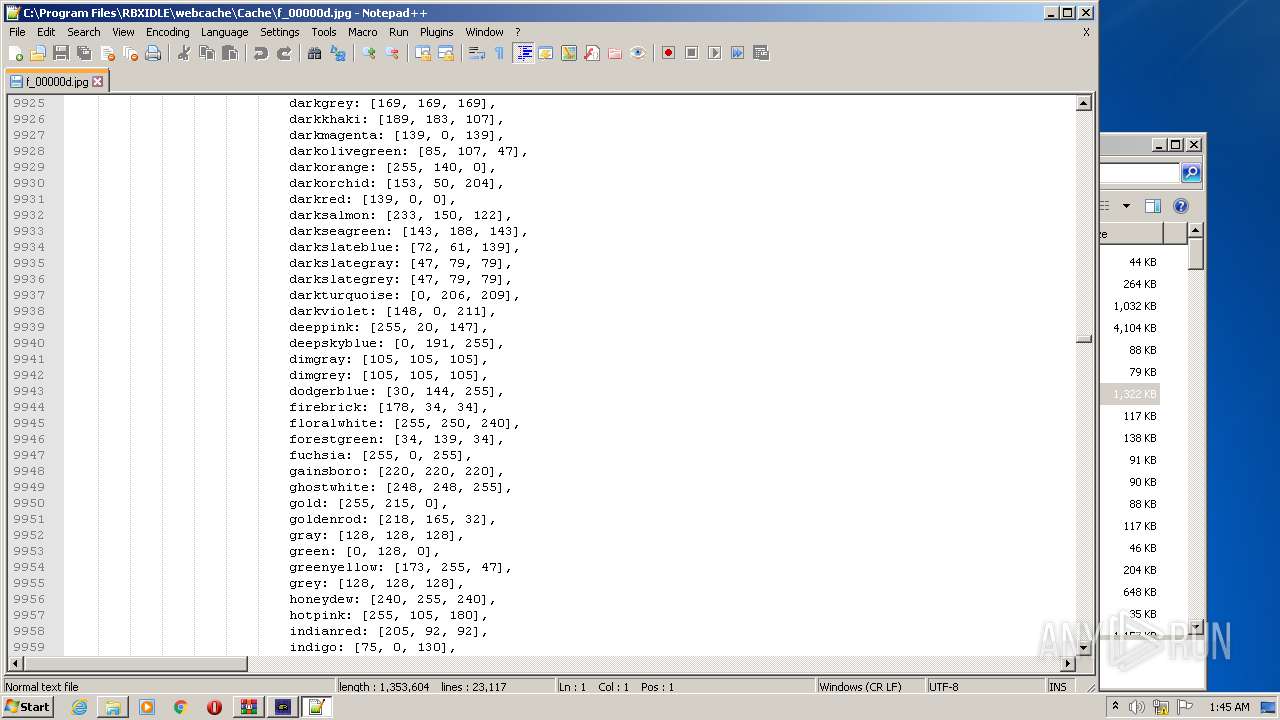Open the Encoding menu
The width and height of the screenshot is (1280, 720).
coord(167,32)
